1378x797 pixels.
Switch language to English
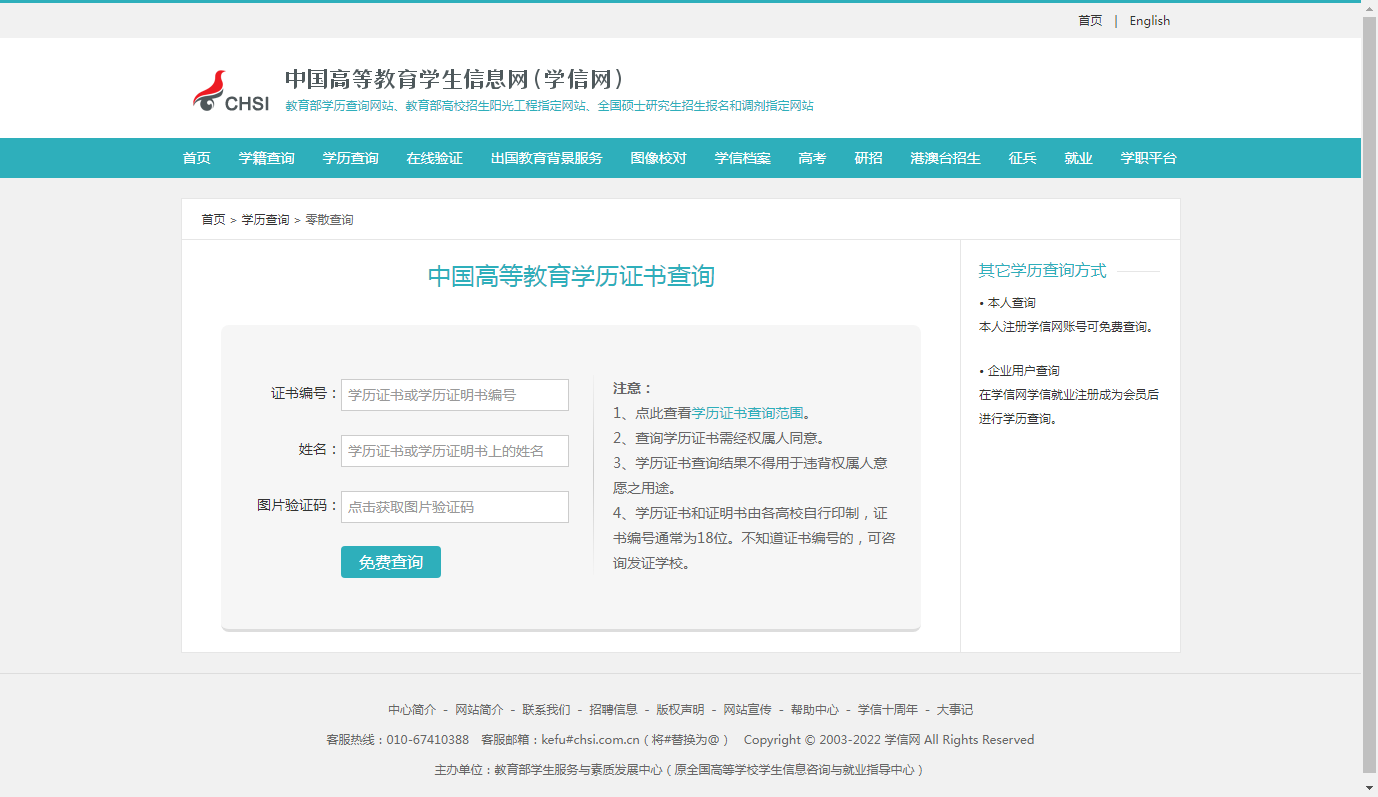pyautogui.click(x=1150, y=21)
